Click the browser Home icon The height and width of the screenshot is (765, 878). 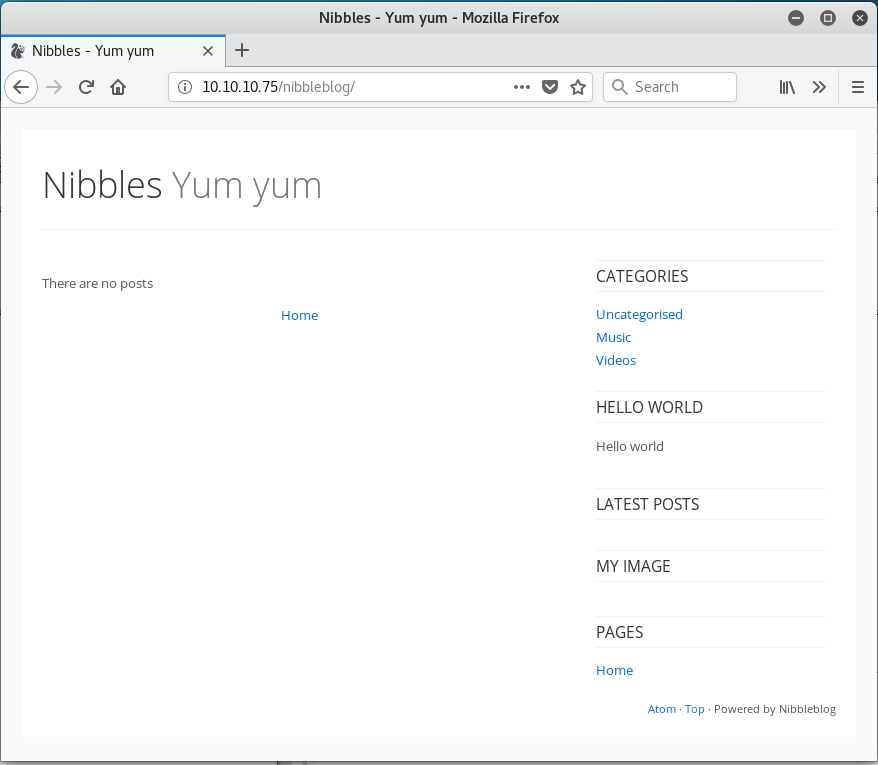point(117,87)
